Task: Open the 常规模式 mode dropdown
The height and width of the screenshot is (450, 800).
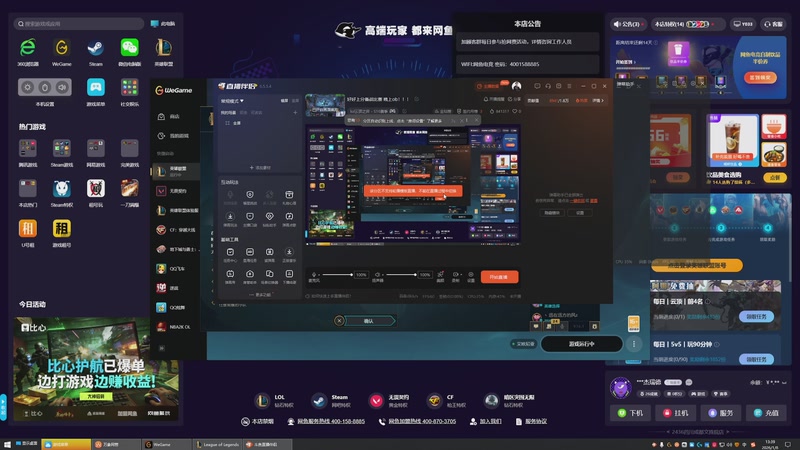Action: click(x=232, y=101)
